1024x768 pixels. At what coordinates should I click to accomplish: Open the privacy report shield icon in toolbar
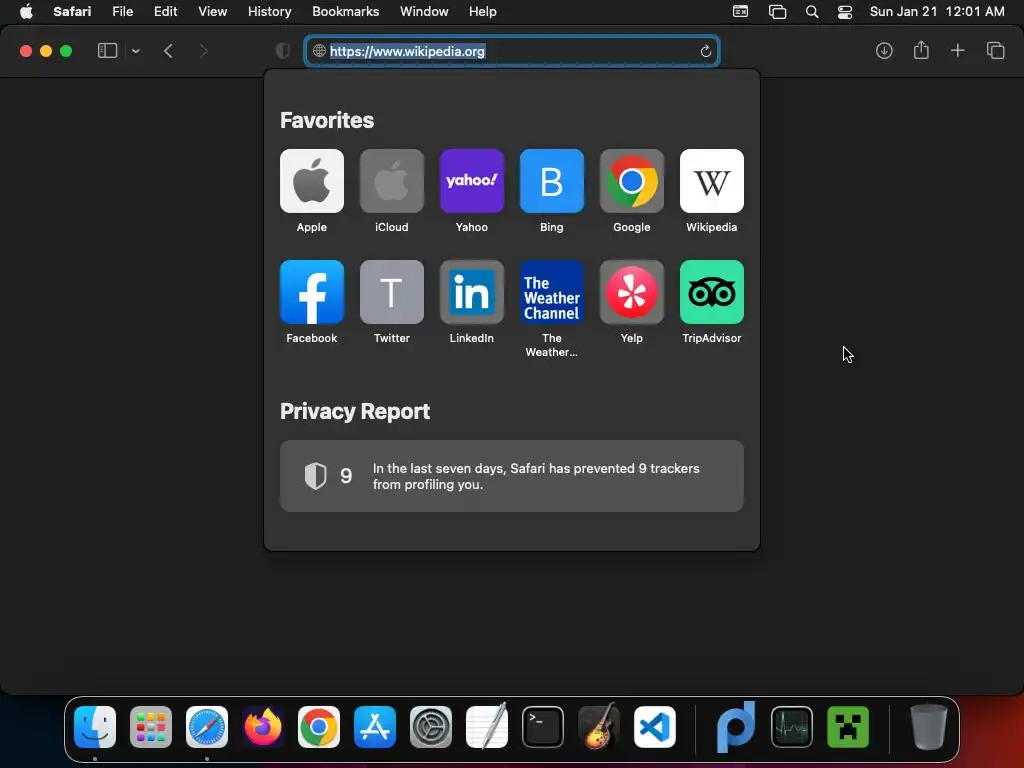(x=283, y=51)
